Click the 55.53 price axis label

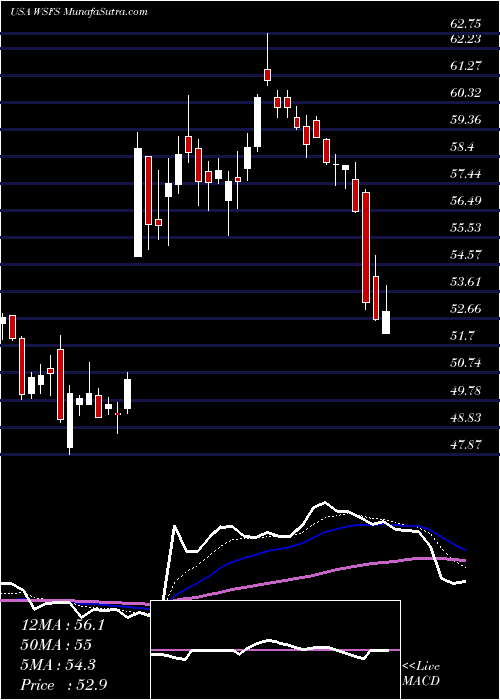465,228
